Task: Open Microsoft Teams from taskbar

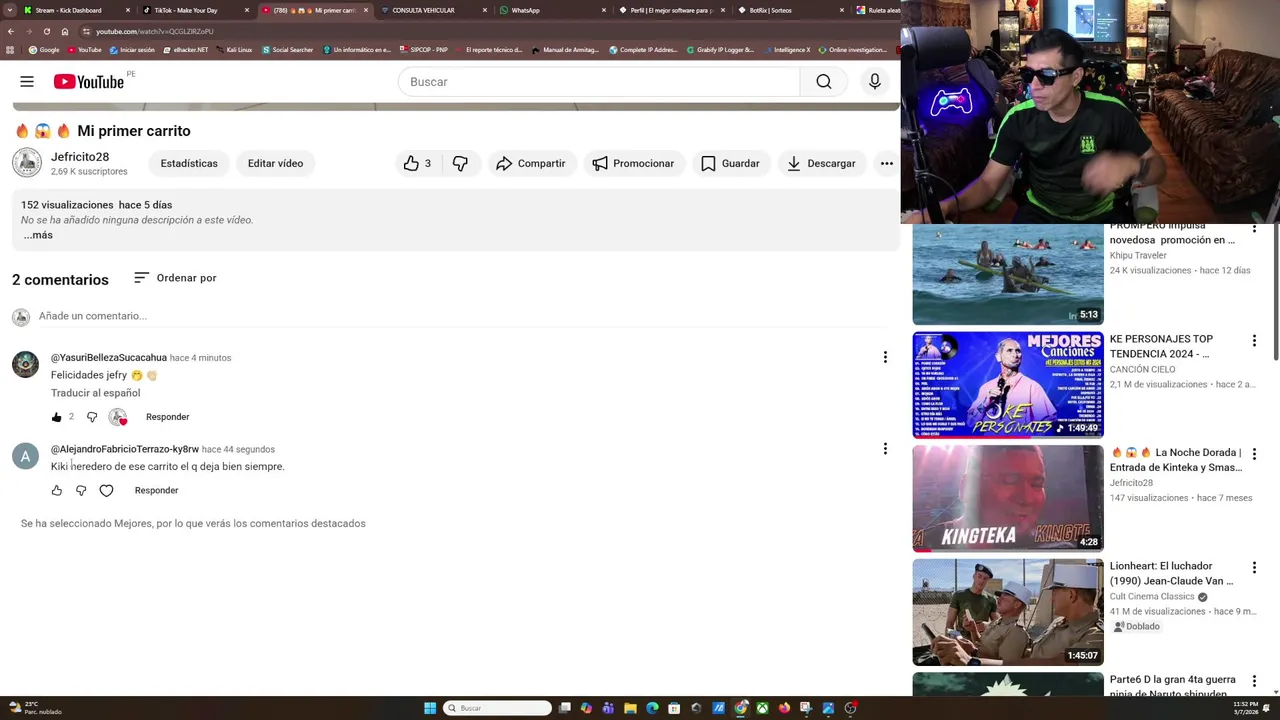Action: click(x=608, y=708)
